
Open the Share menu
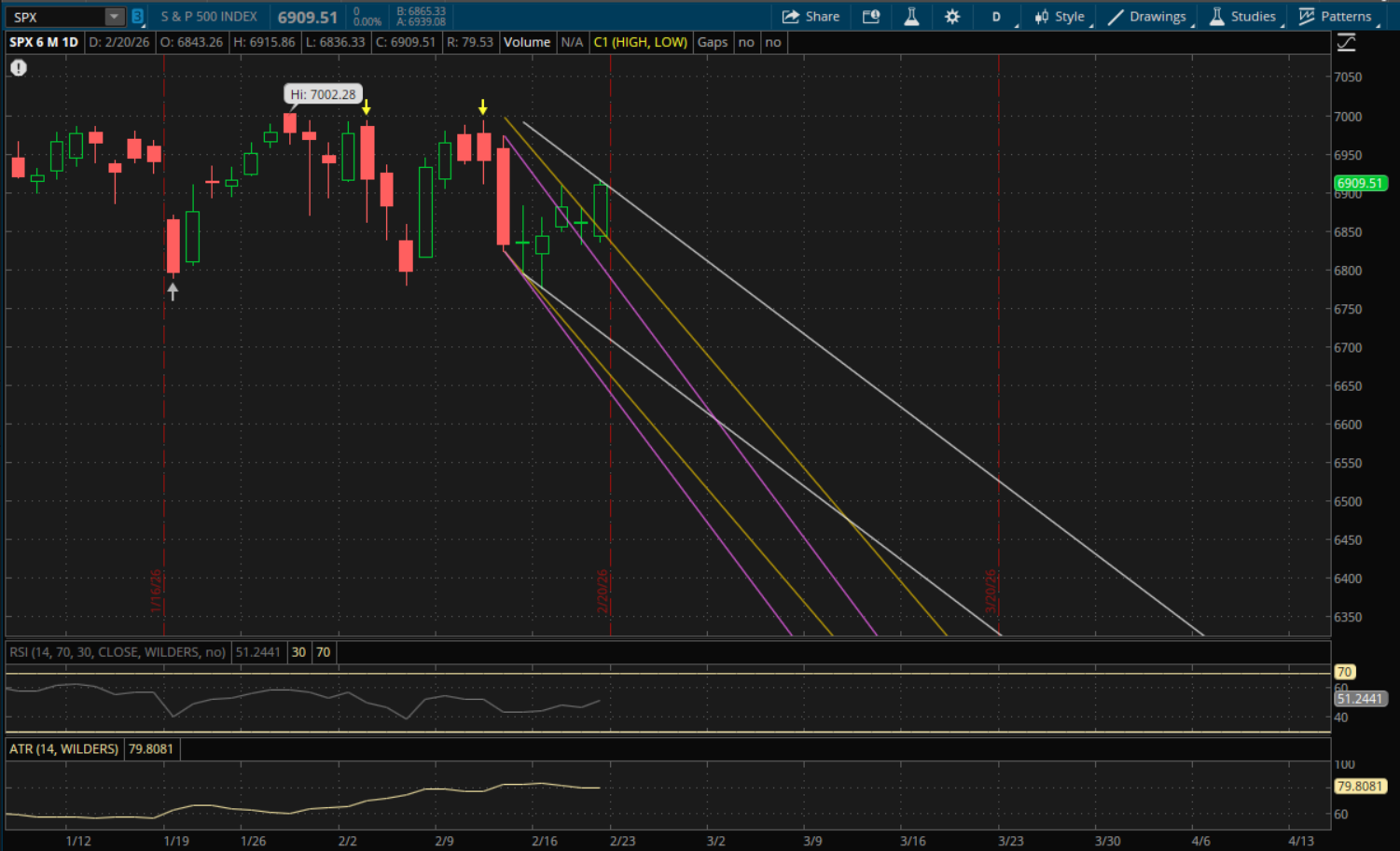811,17
